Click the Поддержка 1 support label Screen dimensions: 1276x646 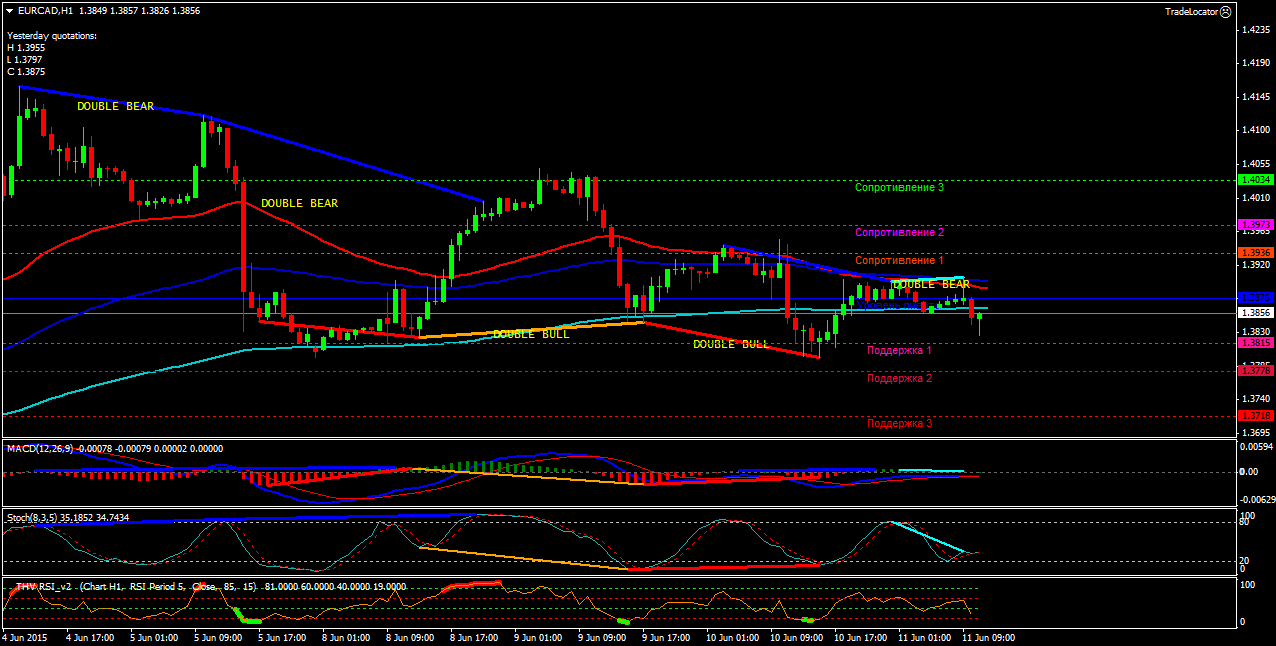coord(900,350)
